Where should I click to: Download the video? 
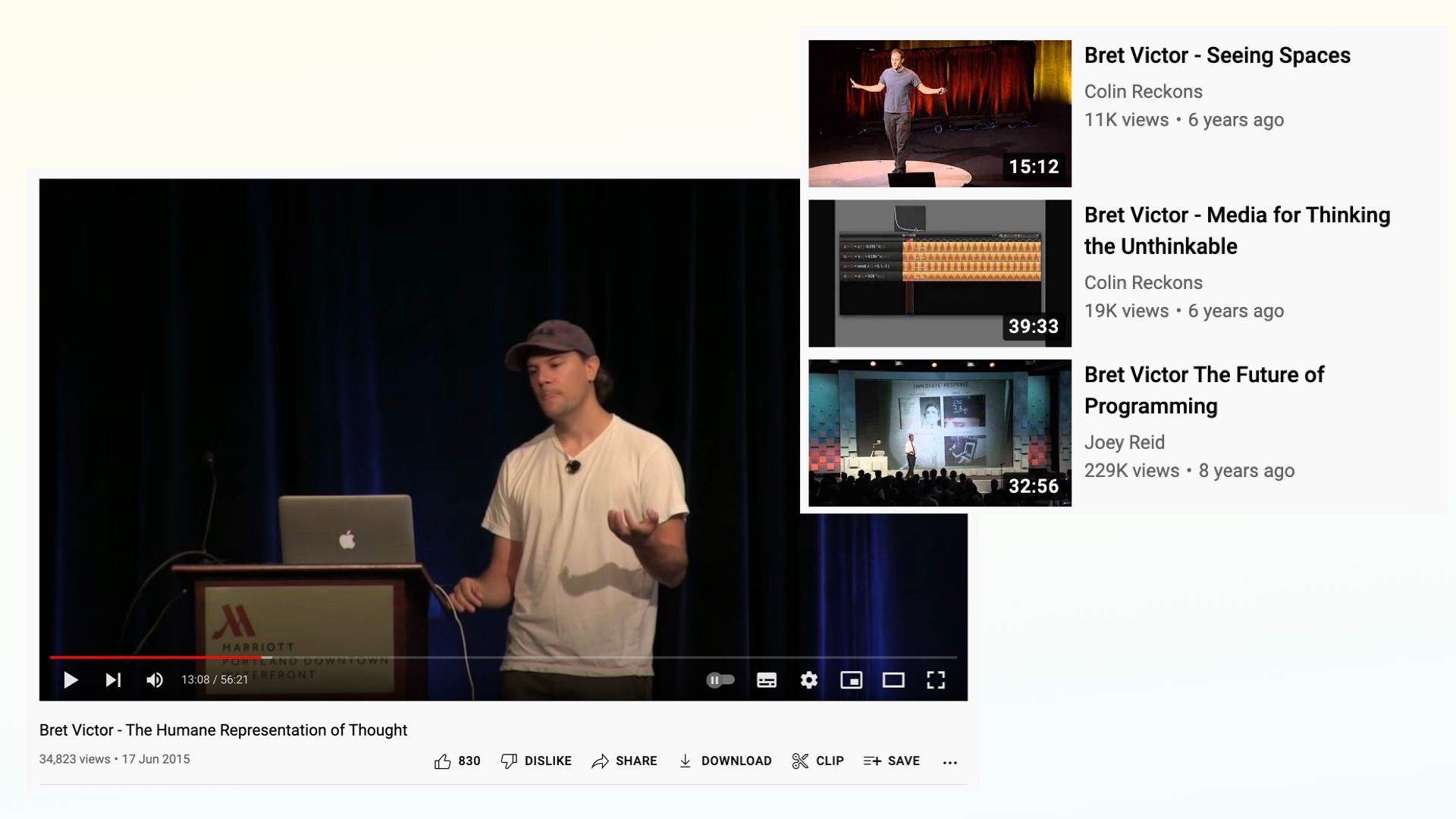(x=725, y=761)
